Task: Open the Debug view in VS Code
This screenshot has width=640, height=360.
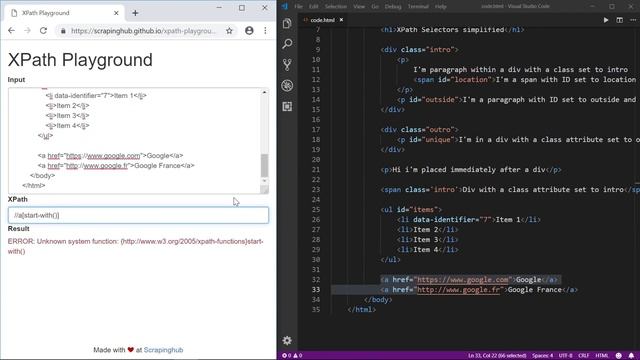Action: [287, 85]
